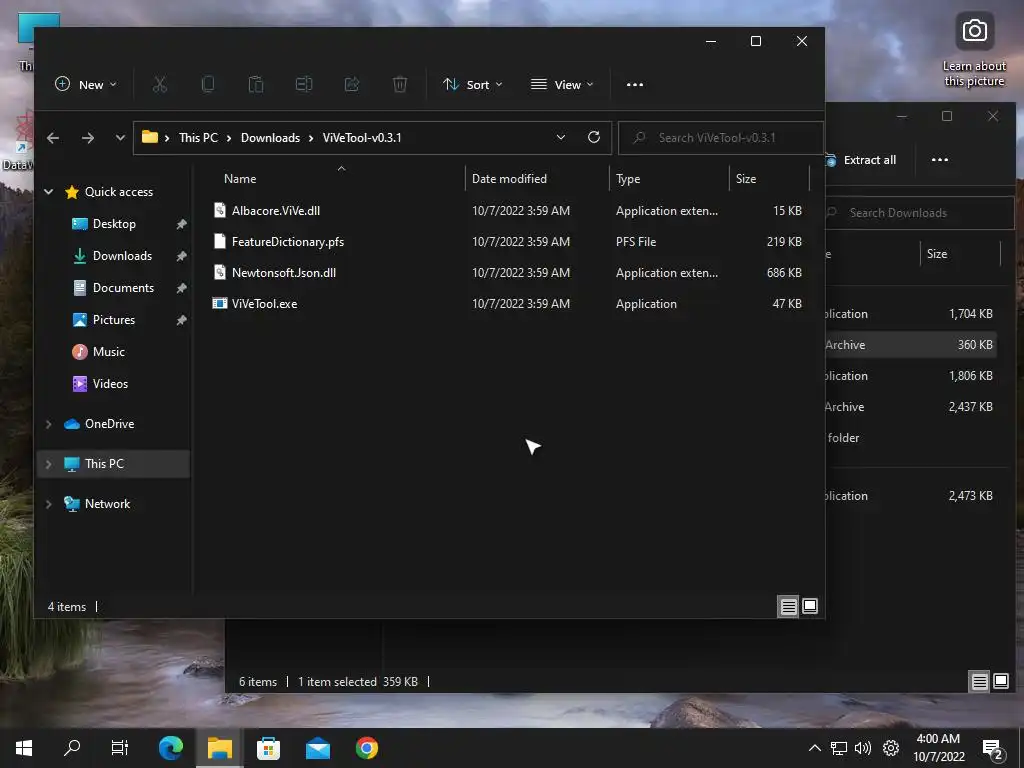Open the New dropdown button
Screen dimensions: 1024x768
tap(86, 84)
